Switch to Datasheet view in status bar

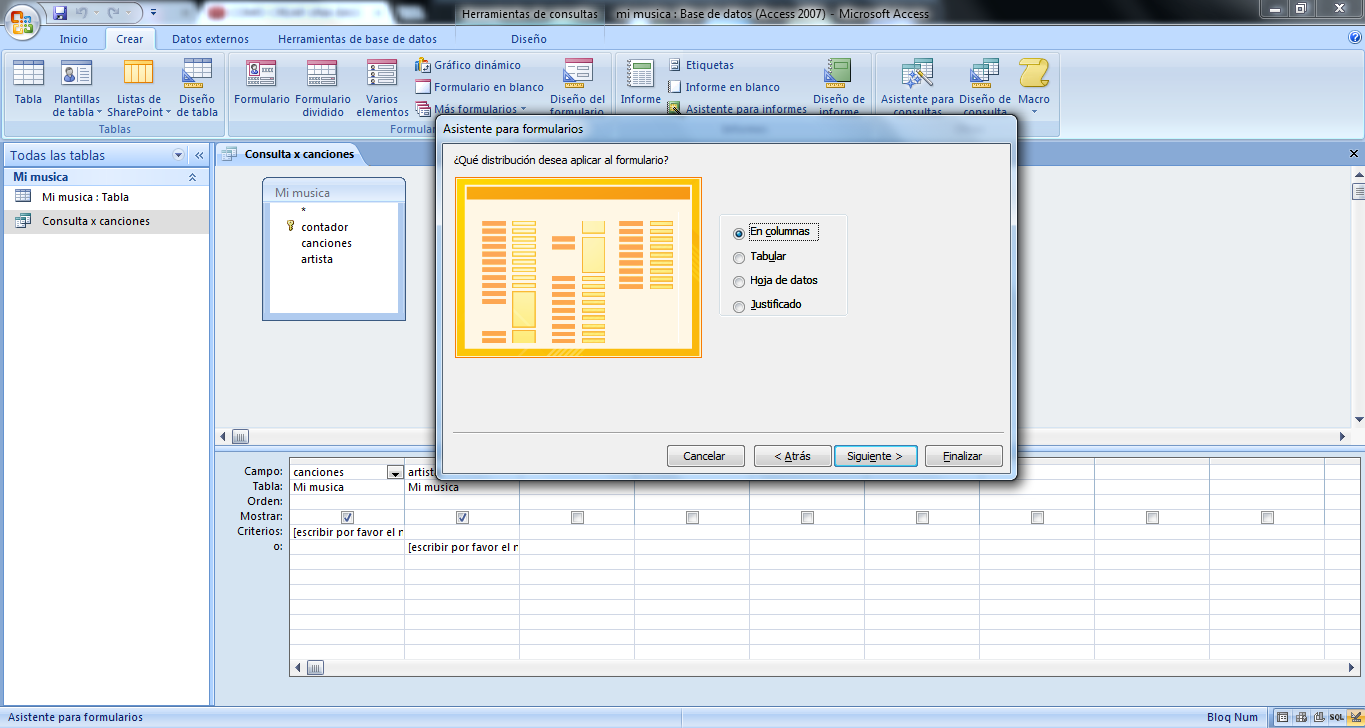(1282, 717)
